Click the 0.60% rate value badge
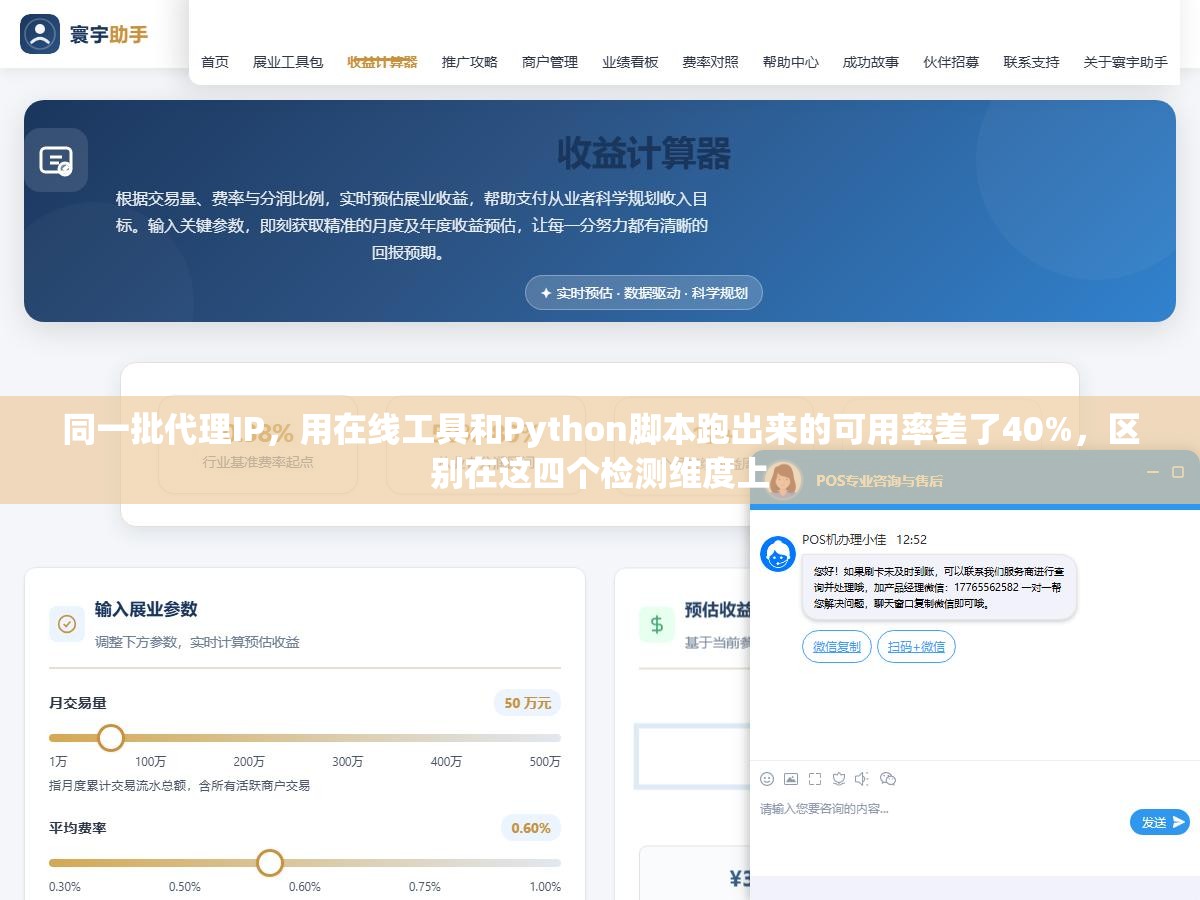Viewport: 1200px width, 900px height. pos(531,828)
